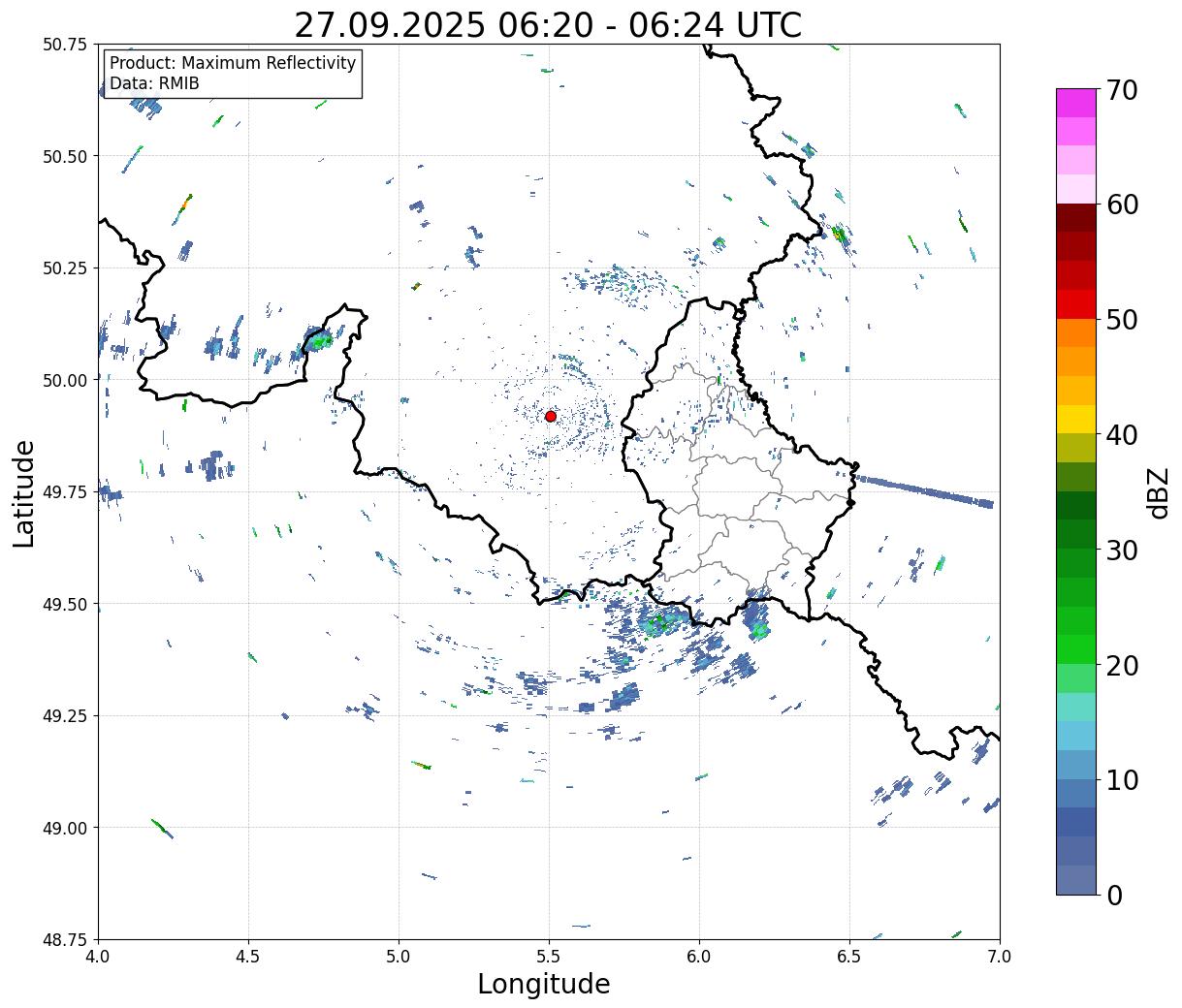The width and height of the screenshot is (1182, 1008).
Task: Click the colorbar tick label 70
Action: pyautogui.click(x=1122, y=90)
